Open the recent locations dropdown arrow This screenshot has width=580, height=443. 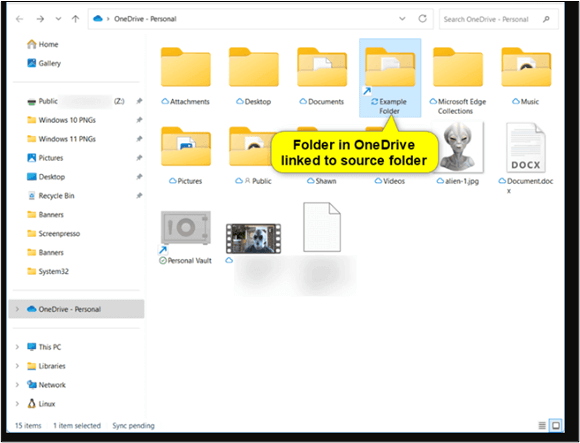pyautogui.click(x=58, y=19)
